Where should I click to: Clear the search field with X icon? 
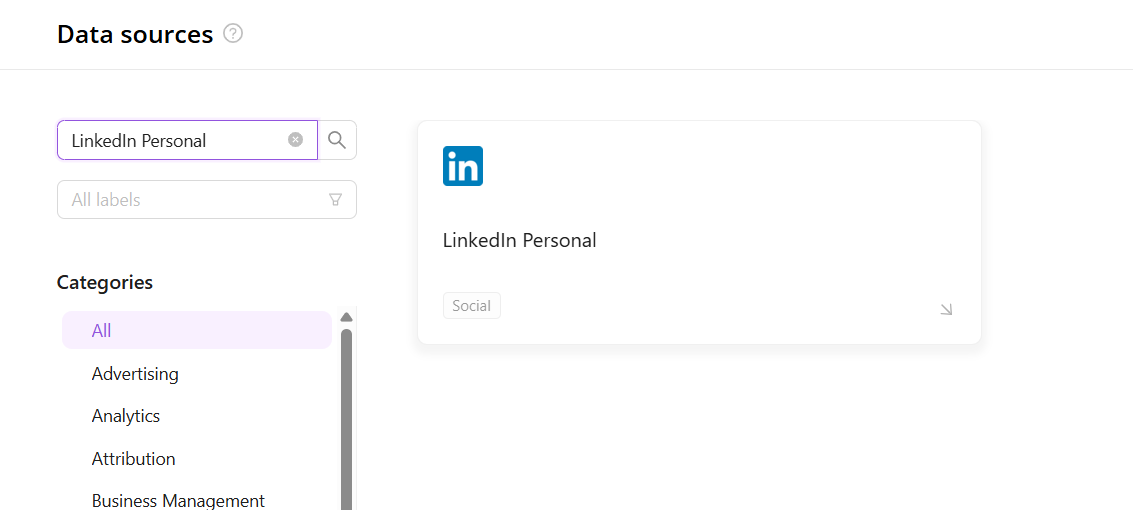(x=295, y=140)
